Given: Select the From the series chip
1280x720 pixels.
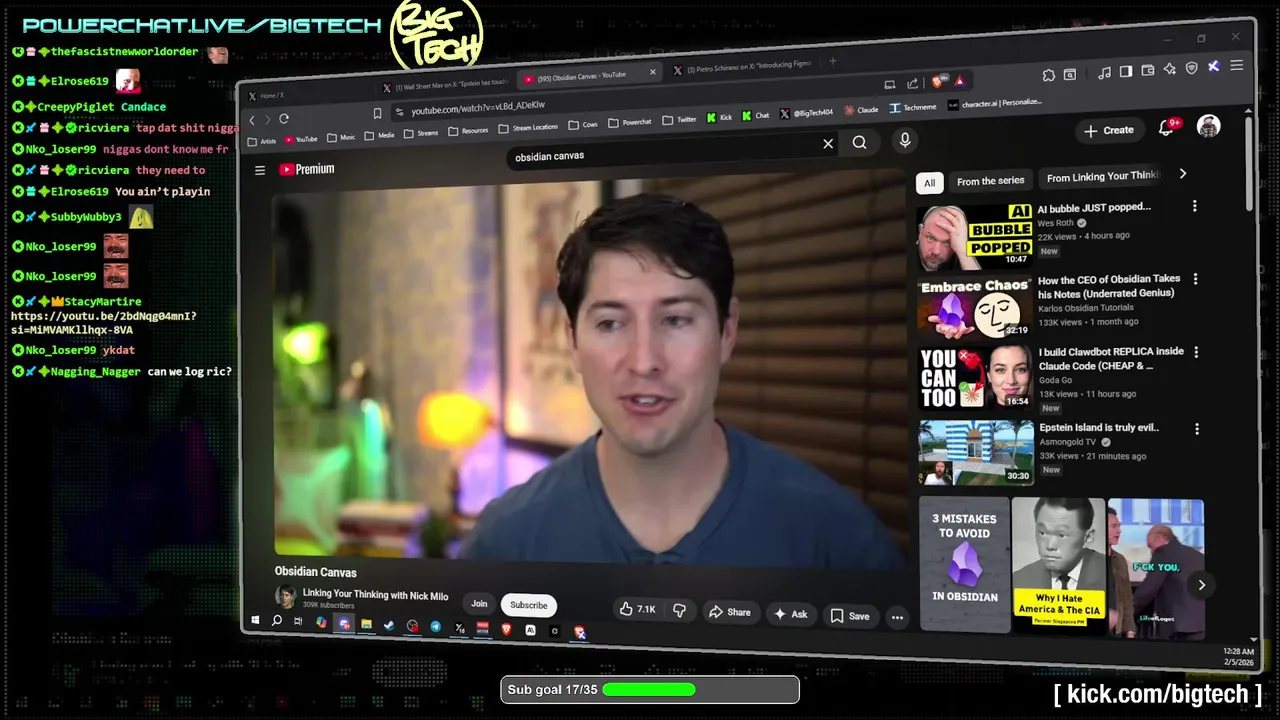Looking at the screenshot, I should click(990, 181).
